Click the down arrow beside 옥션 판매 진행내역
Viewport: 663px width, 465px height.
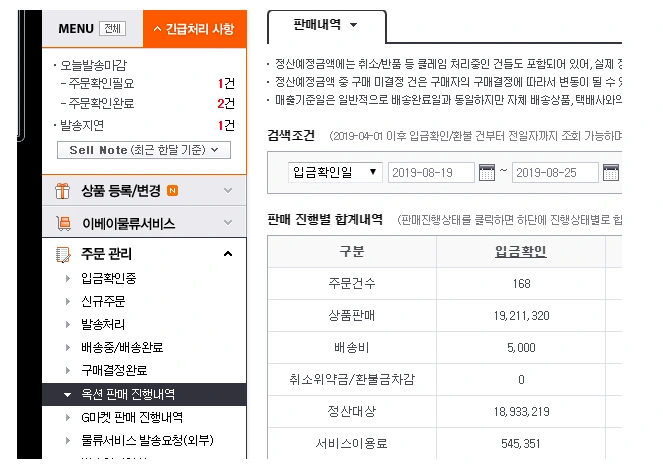coord(67,395)
